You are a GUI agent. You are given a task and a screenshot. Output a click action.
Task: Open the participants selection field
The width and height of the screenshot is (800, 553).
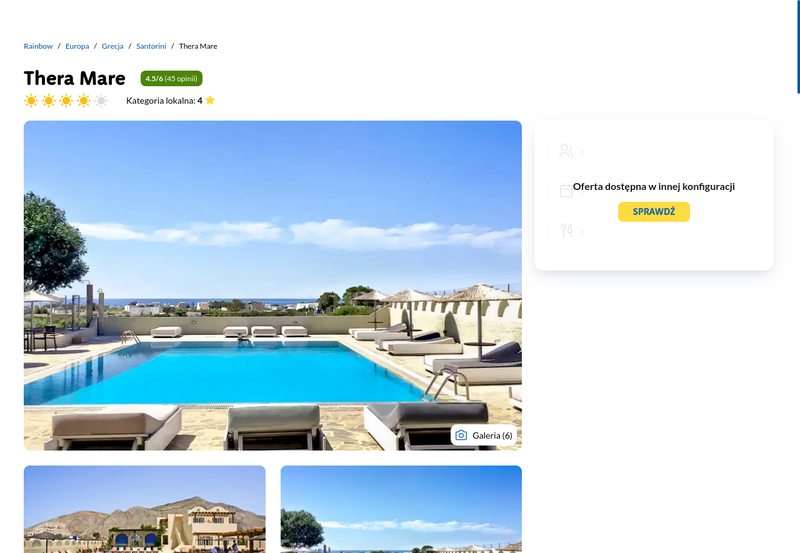click(x=654, y=150)
